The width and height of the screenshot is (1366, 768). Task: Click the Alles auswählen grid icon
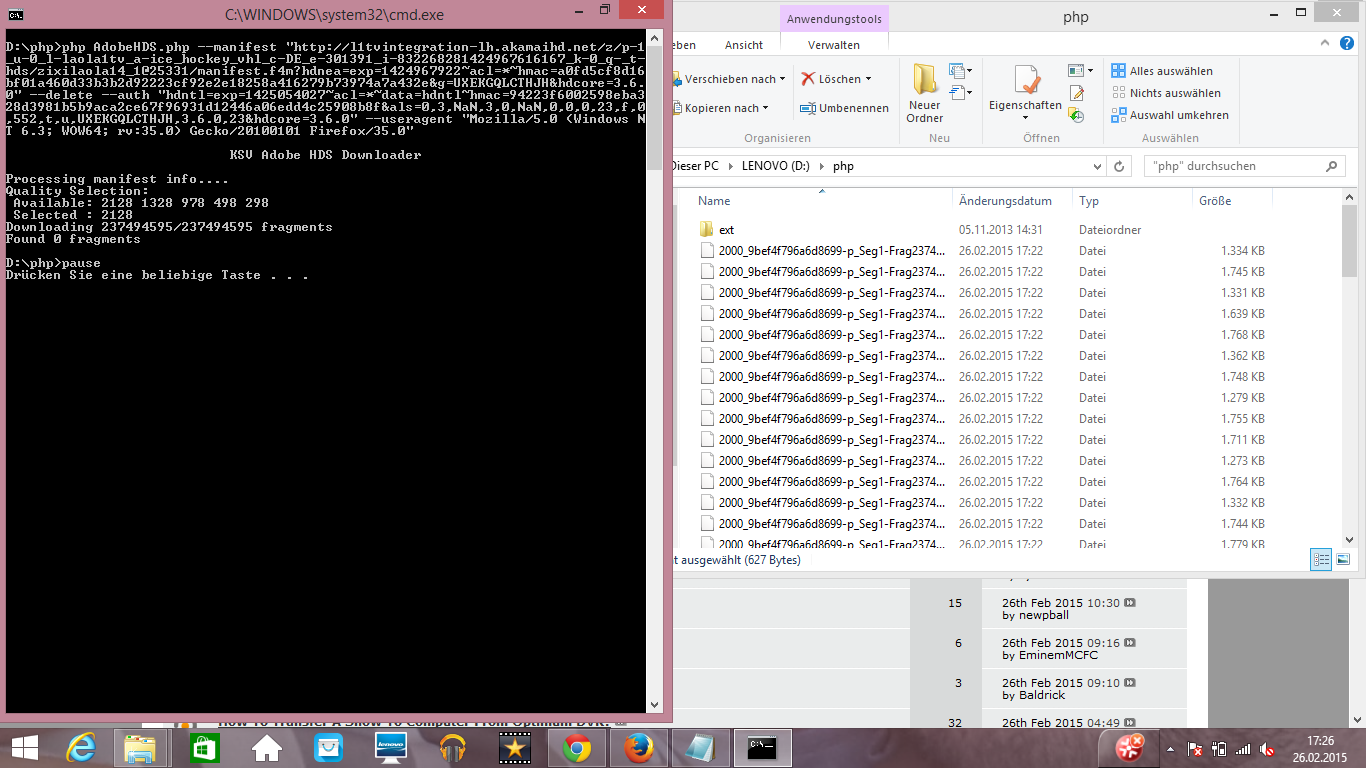(x=1119, y=71)
